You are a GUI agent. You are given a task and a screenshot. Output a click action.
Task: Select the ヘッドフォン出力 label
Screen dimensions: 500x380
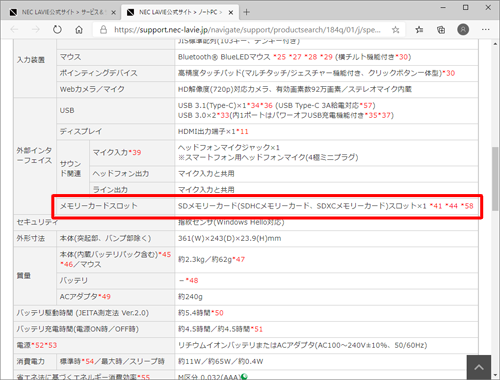pyautogui.click(x=121, y=174)
